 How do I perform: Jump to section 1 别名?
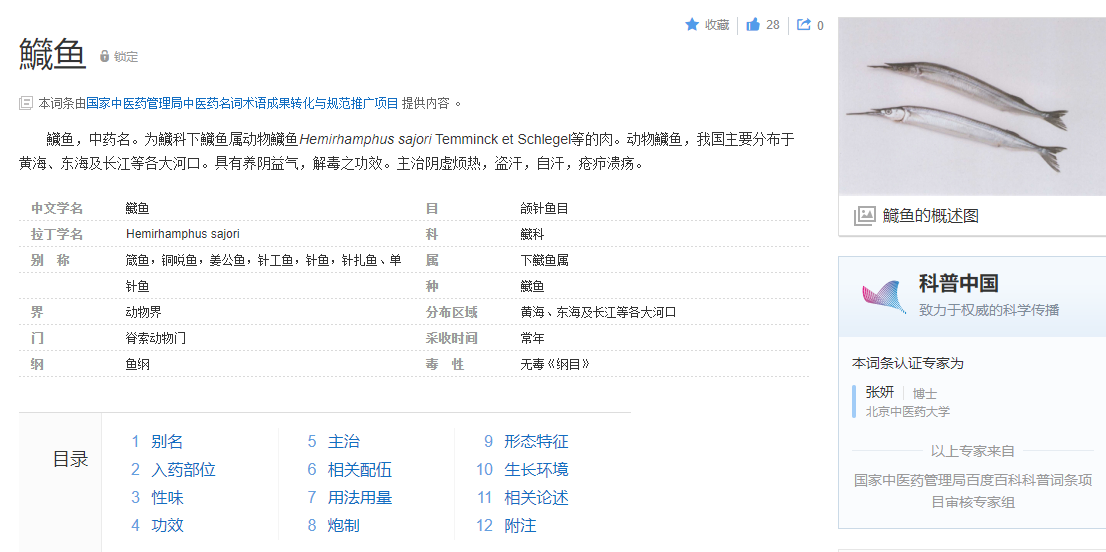[x=167, y=442]
